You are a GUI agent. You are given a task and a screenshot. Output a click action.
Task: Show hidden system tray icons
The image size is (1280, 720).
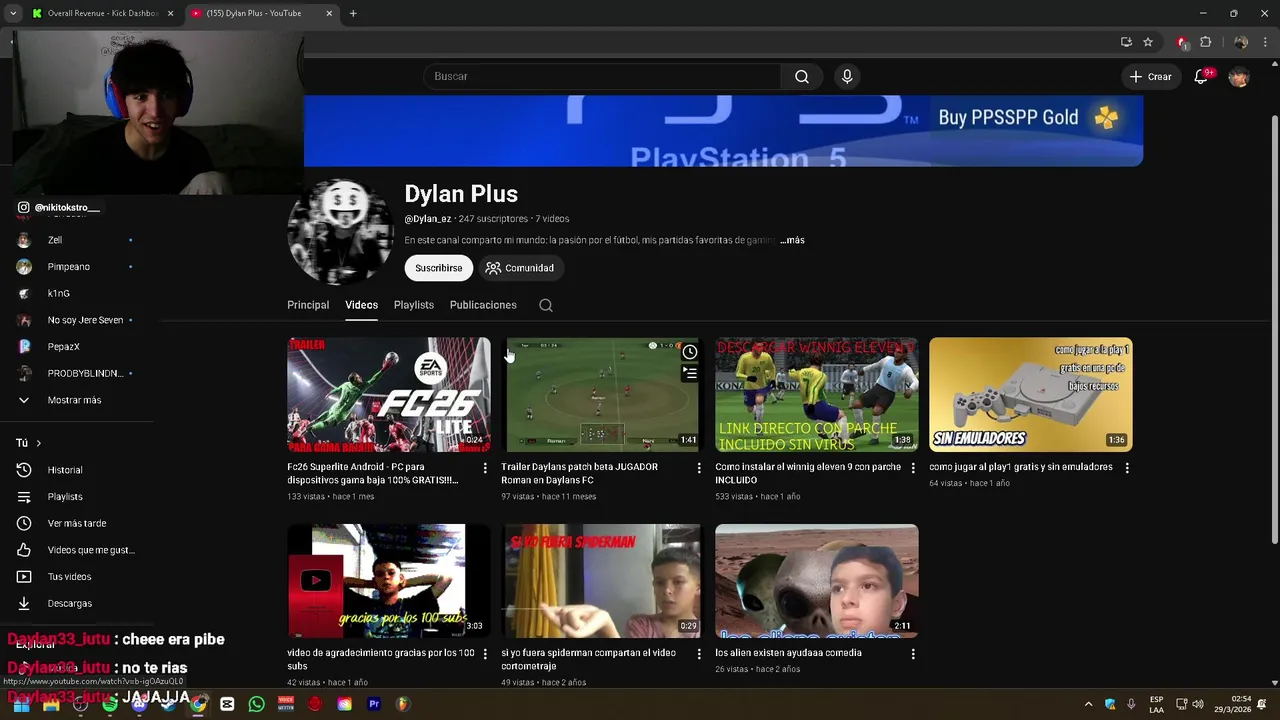pyautogui.click(x=1088, y=704)
